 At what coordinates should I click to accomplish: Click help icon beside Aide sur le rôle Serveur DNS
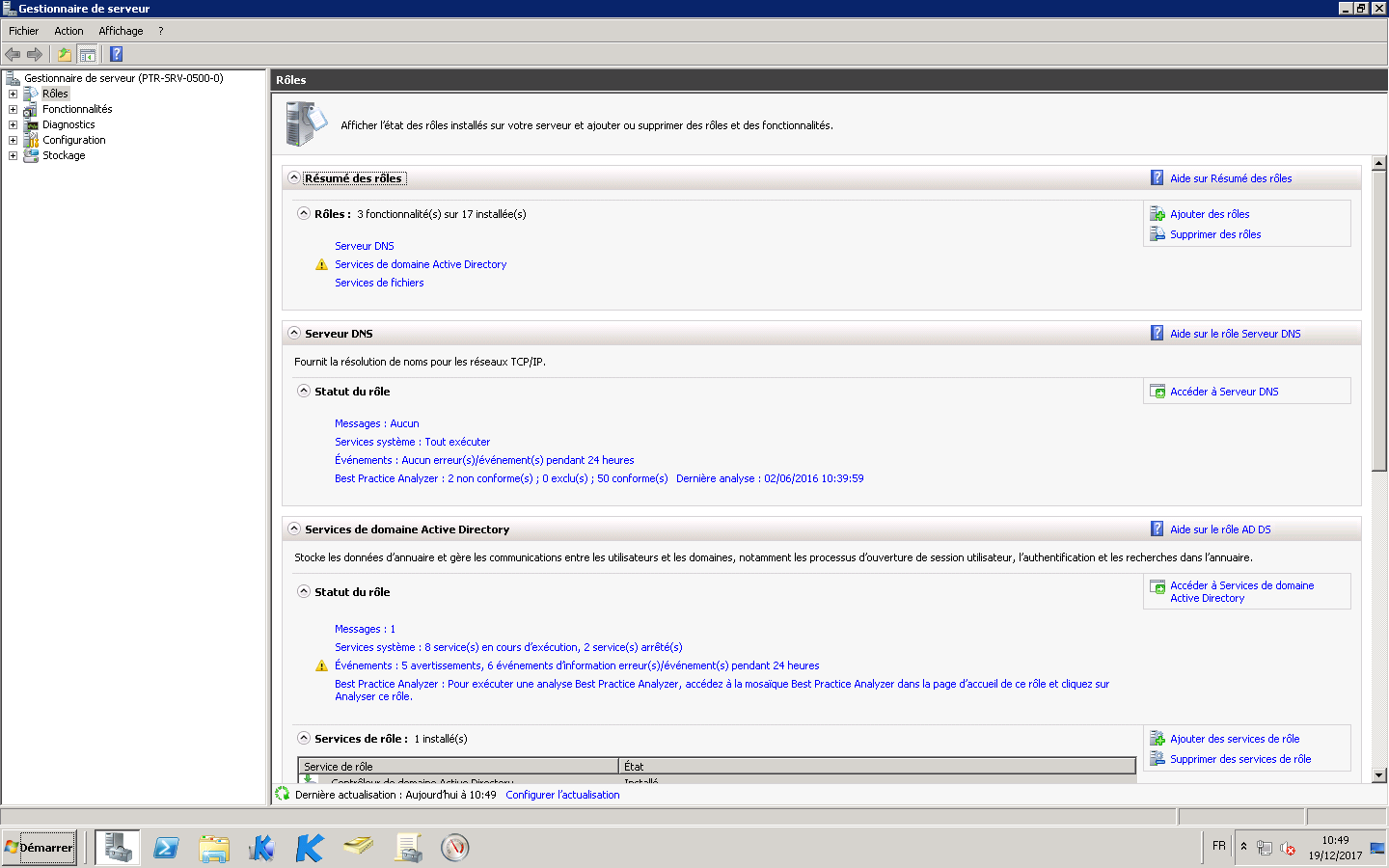tap(1157, 333)
